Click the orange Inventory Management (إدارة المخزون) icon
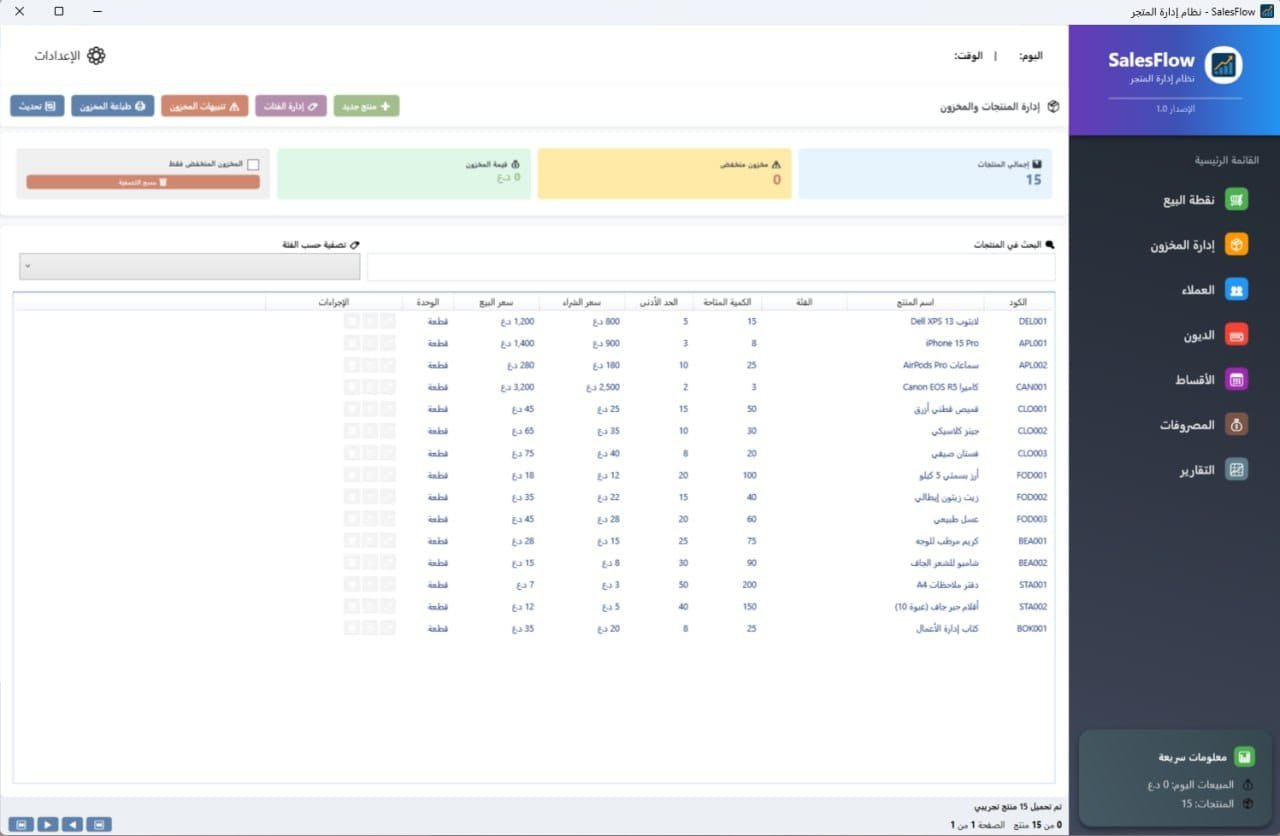Image resolution: width=1280 pixels, height=836 pixels. (1237, 245)
